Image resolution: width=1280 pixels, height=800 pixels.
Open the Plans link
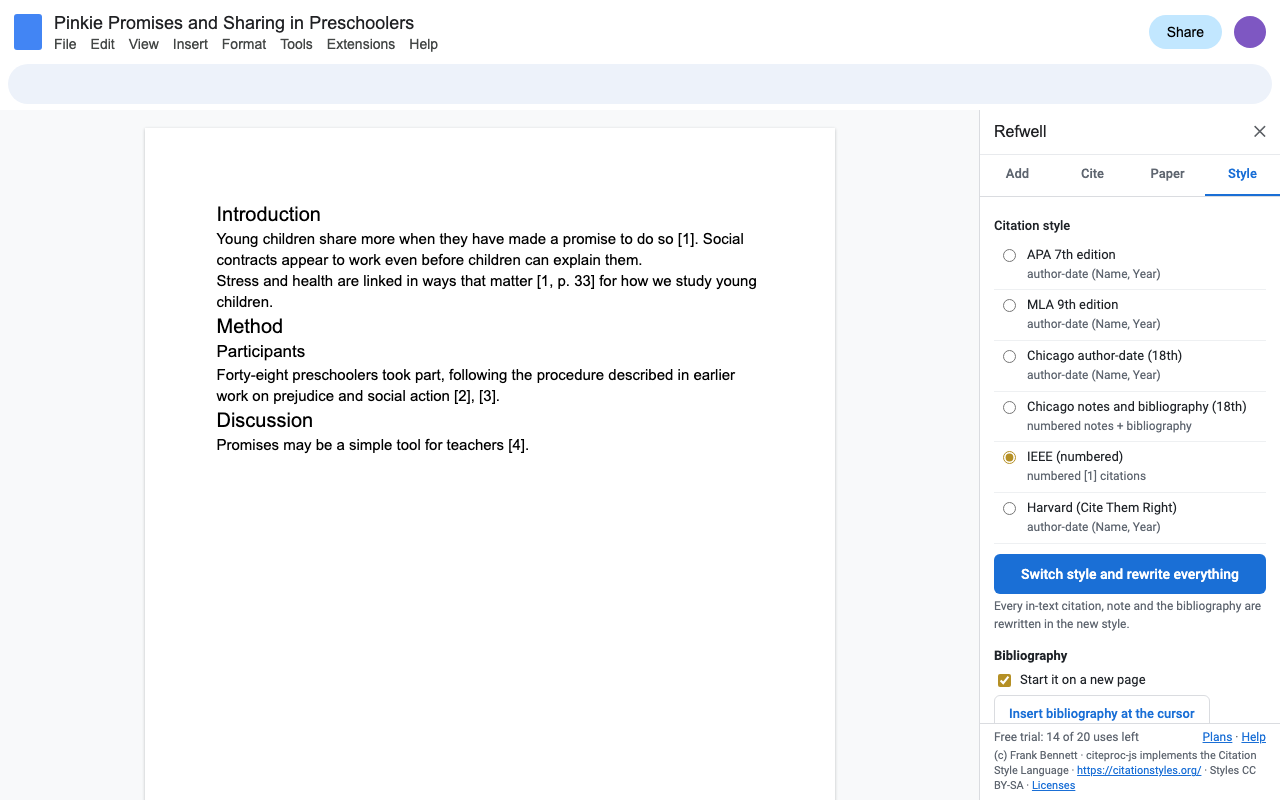pyautogui.click(x=1217, y=737)
